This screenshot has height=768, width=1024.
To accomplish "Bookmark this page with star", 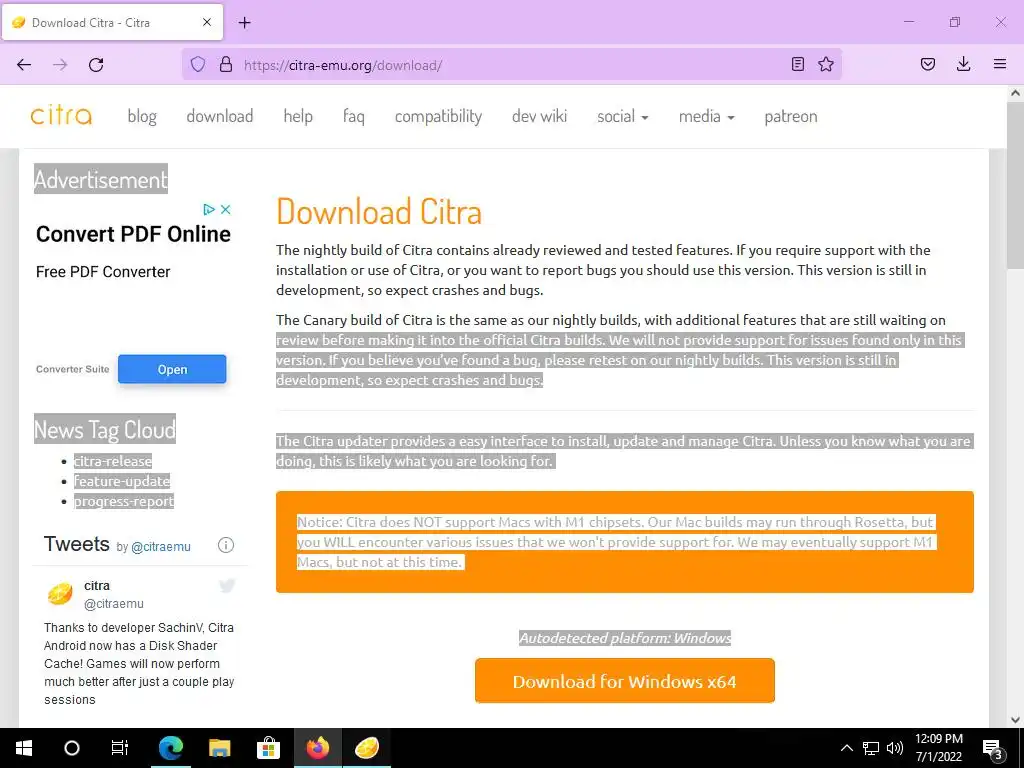I will 826,65.
